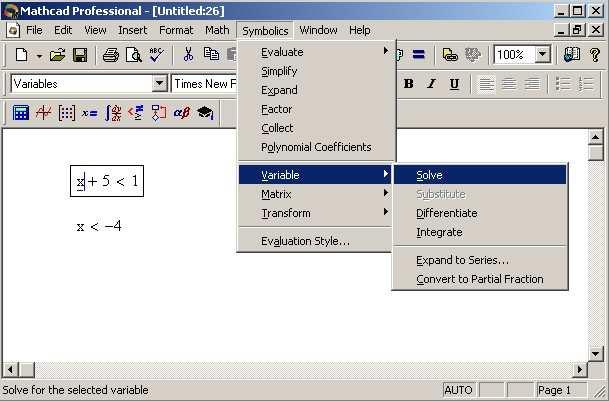Click the result x < -4
This screenshot has height=401, width=609.
99,227
